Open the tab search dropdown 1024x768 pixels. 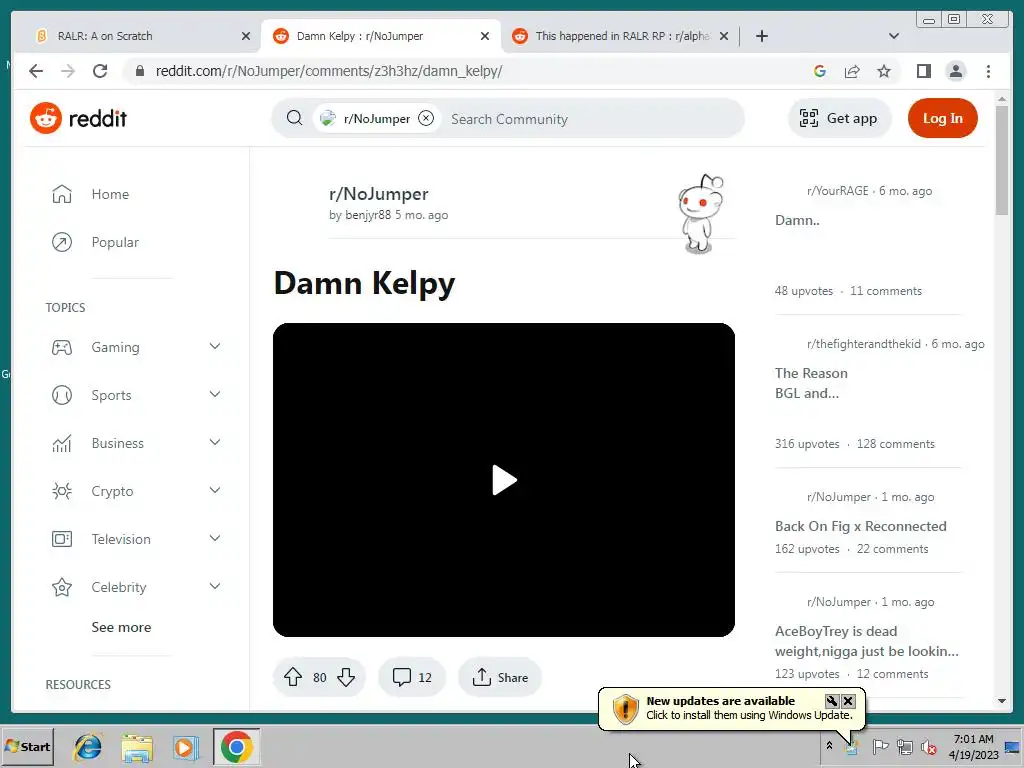[894, 36]
